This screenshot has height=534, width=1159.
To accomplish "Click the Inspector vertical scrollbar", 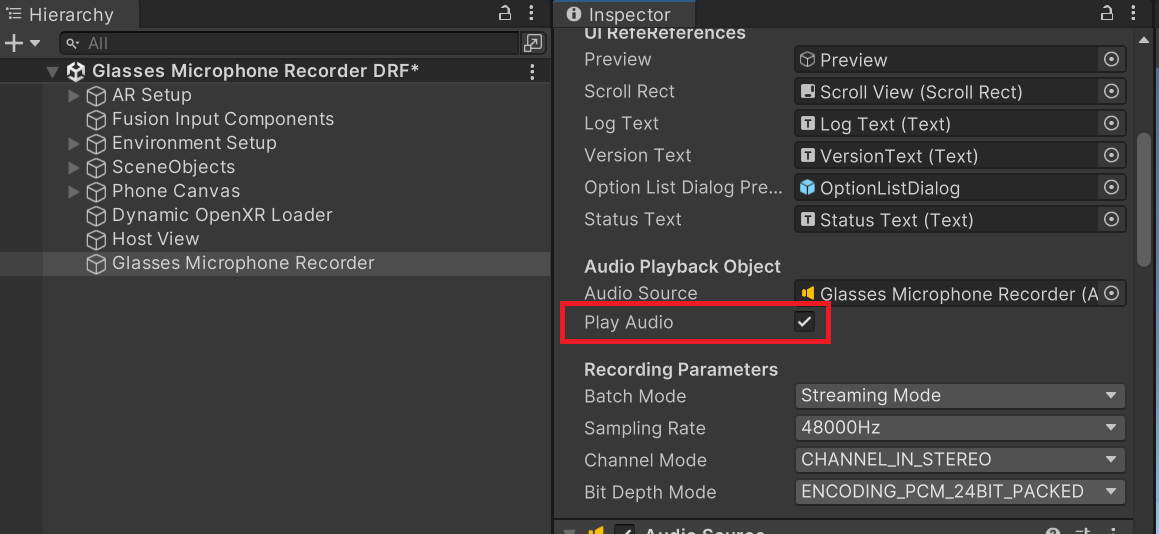I will click(1143, 200).
